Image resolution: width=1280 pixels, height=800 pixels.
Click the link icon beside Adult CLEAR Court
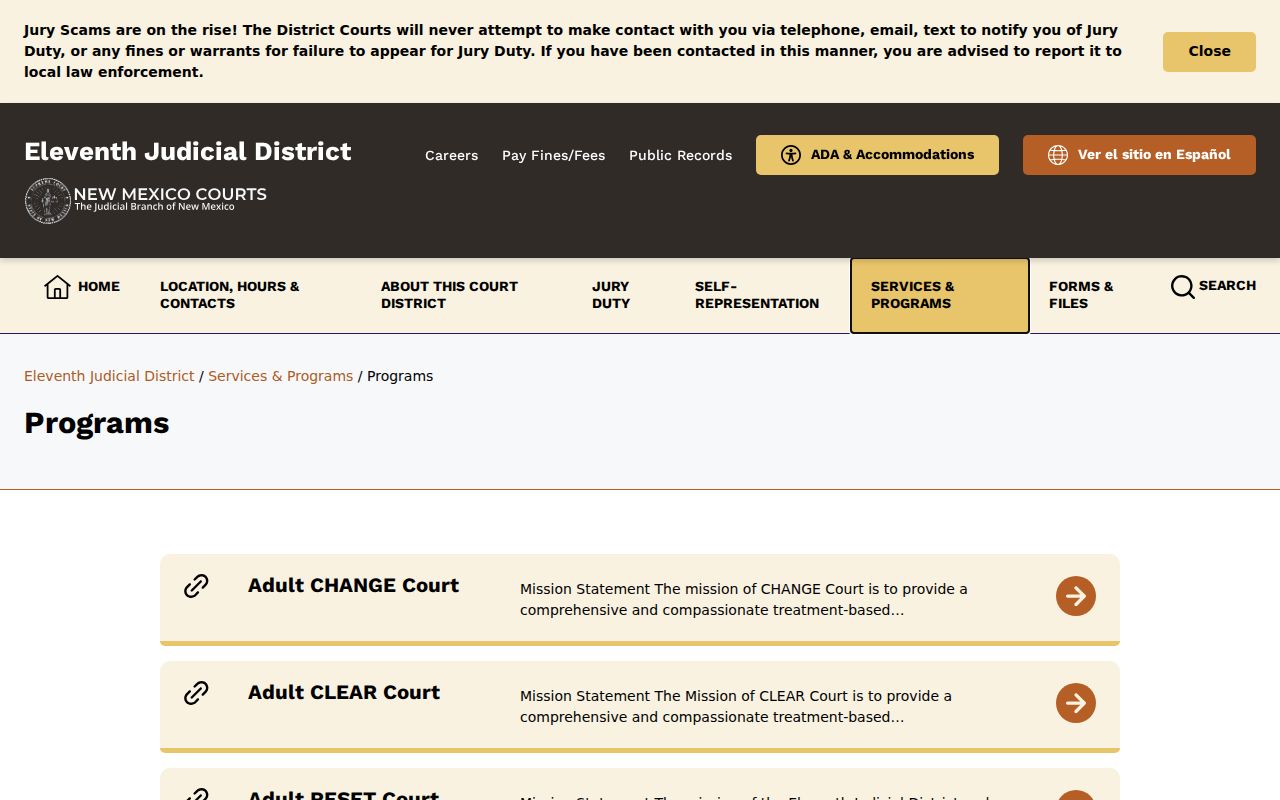(196, 693)
